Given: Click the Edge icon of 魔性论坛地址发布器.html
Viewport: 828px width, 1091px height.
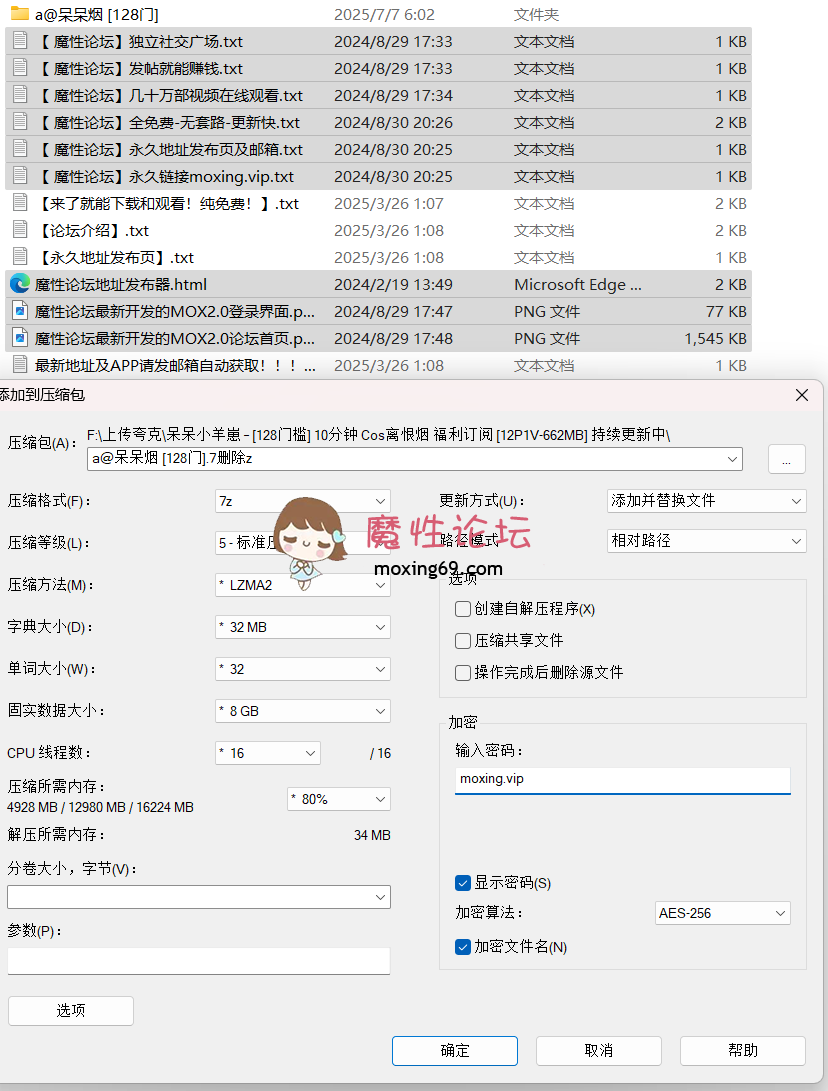Looking at the screenshot, I should pos(20,284).
